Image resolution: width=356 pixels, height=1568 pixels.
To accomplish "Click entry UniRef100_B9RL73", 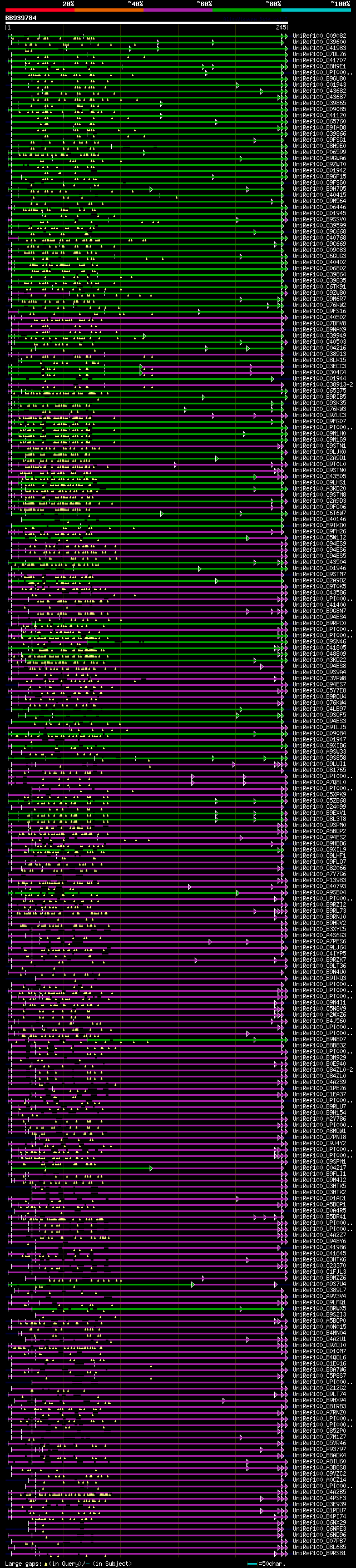I will (319, 911).
